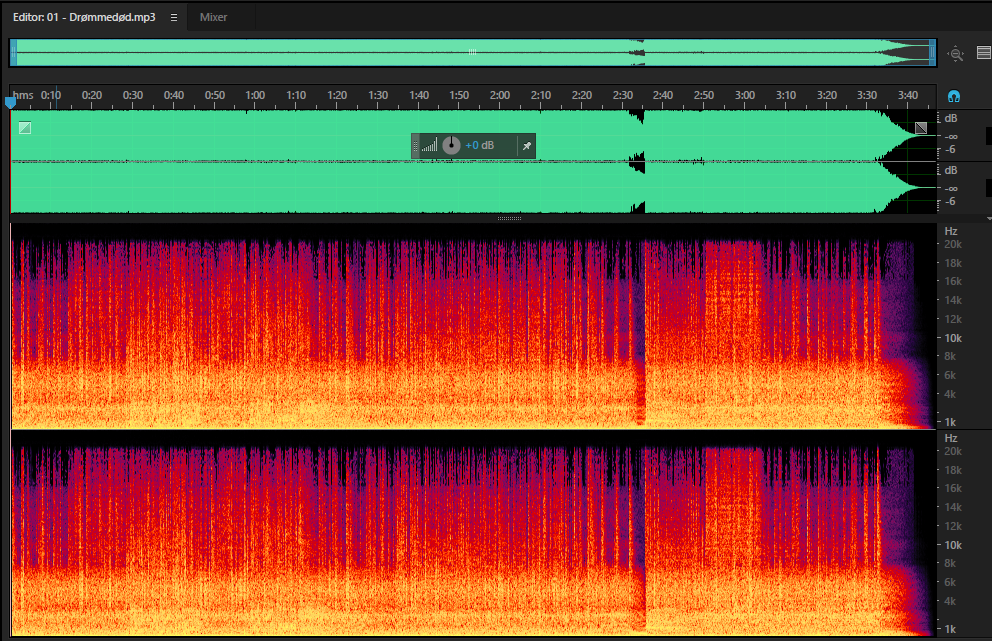Click the left handle of zoom navigator
This screenshot has width=992, height=641.
click(13, 53)
